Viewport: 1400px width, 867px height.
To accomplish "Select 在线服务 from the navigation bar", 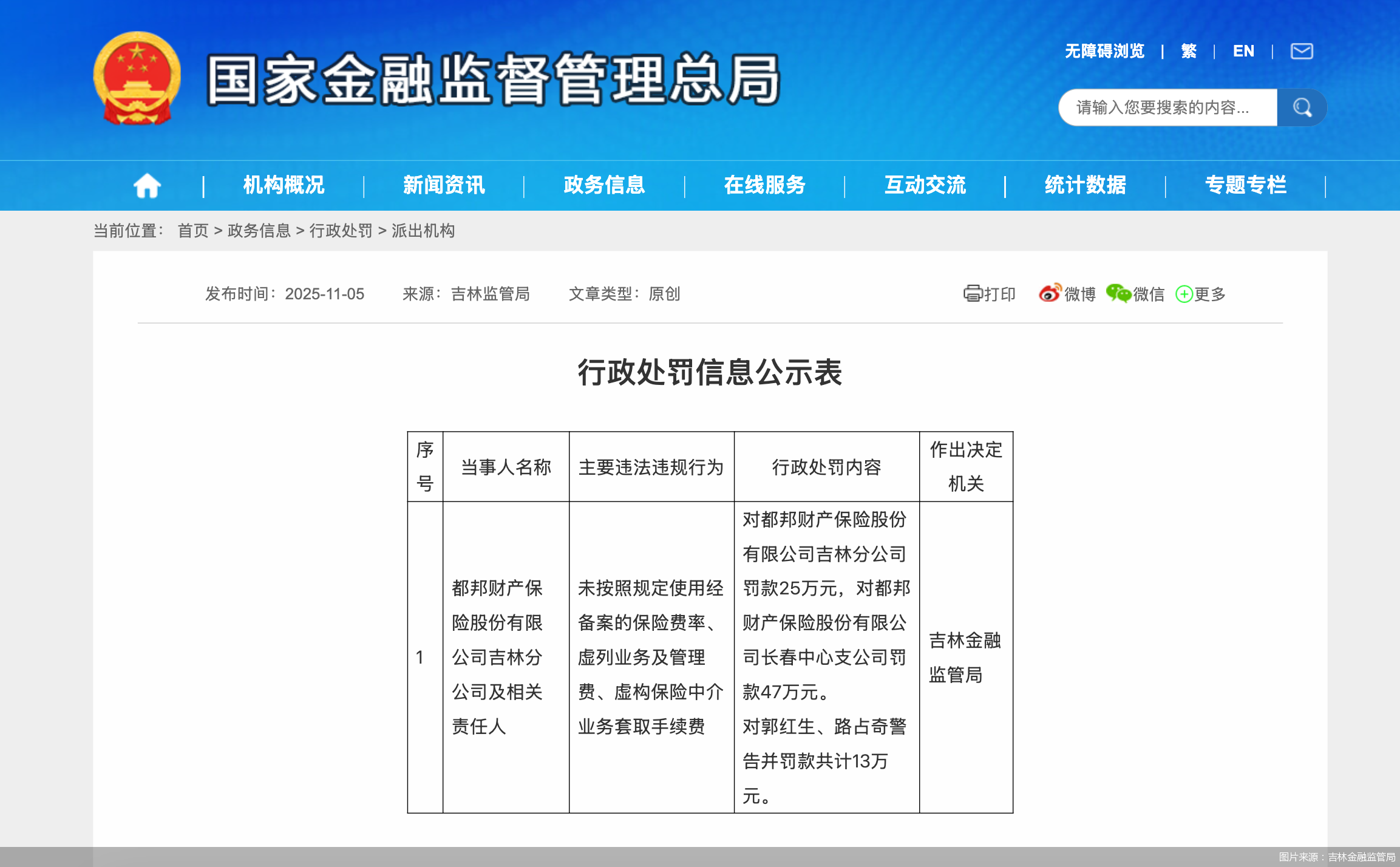I will pyautogui.click(x=764, y=185).
